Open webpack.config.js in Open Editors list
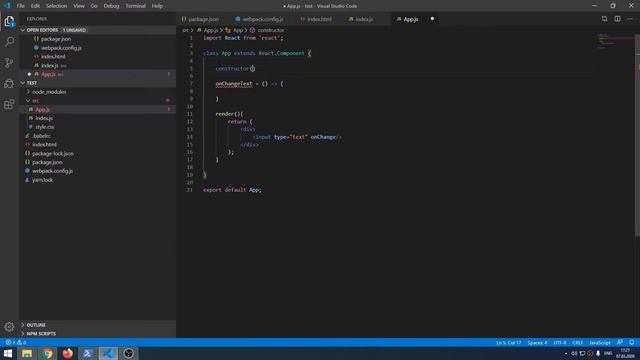The image size is (640, 360). point(61,48)
